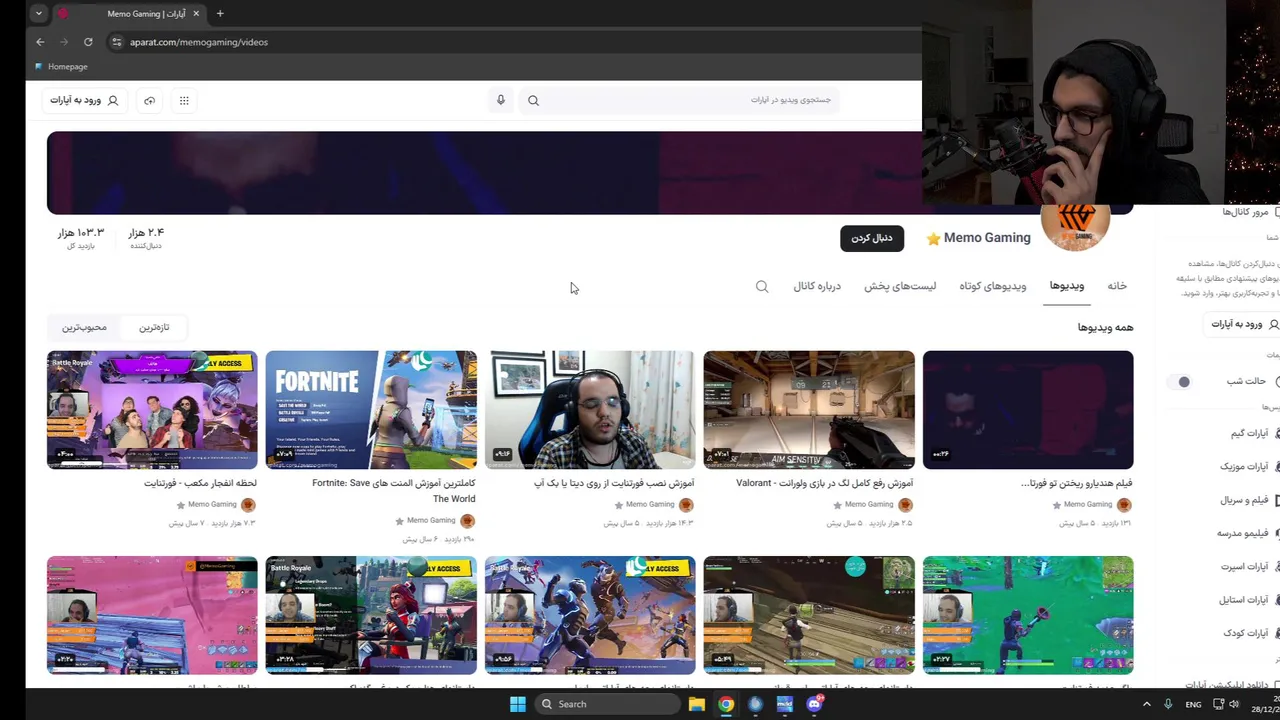1280x720 pixels.
Task: Open the pink Fortnite thumbnail in second row
Action: [152, 616]
